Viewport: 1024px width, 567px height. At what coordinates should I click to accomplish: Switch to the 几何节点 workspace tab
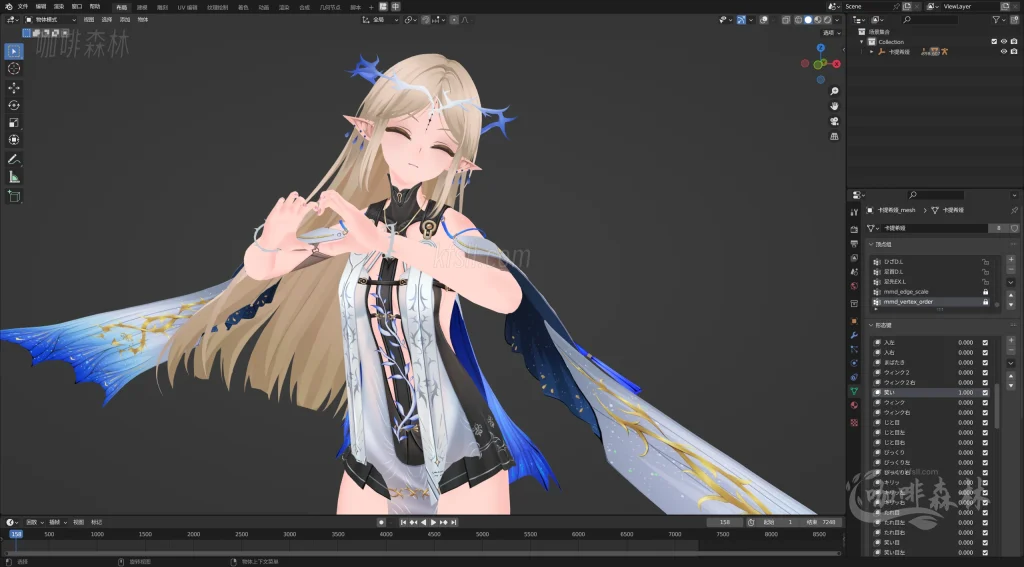330,7
